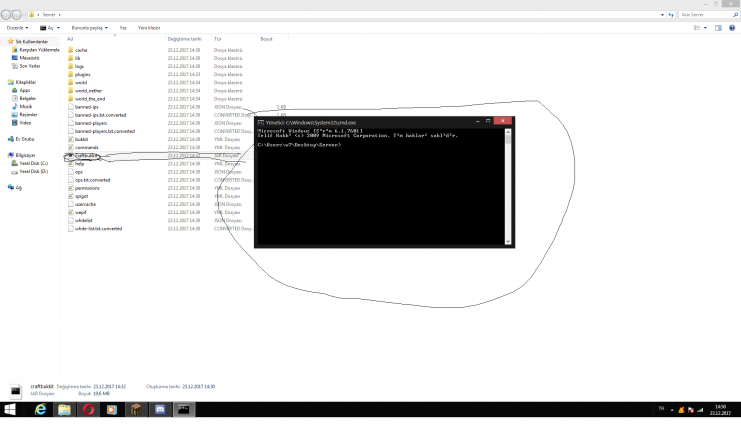
Task: Open Yerel Disk (C:) in sidebar
Action: (34, 163)
